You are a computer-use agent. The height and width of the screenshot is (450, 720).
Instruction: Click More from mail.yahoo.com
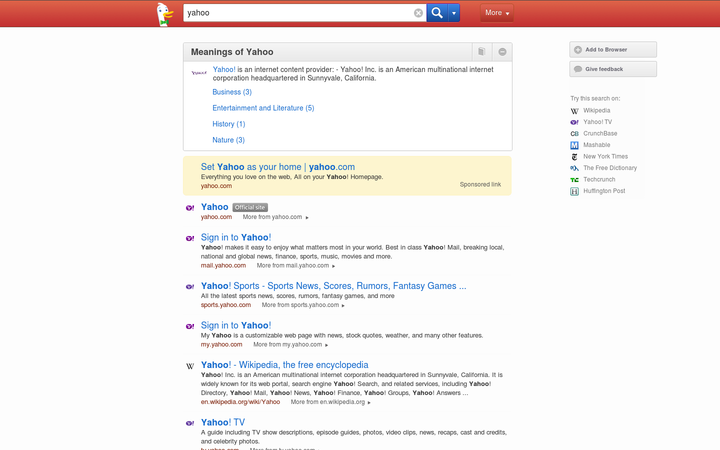(x=296, y=266)
